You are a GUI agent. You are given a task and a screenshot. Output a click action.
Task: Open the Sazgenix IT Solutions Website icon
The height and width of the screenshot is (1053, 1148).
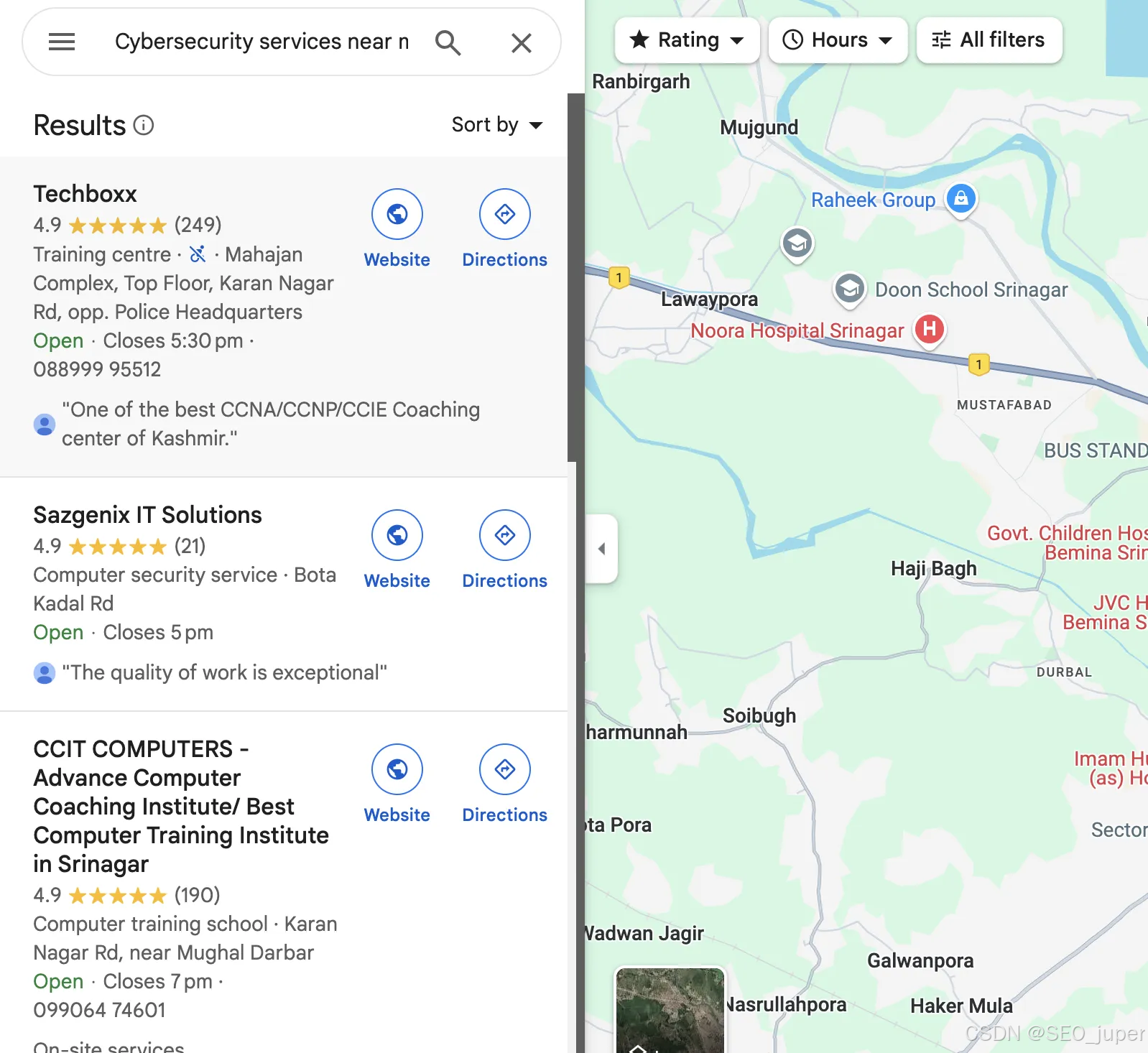397,535
